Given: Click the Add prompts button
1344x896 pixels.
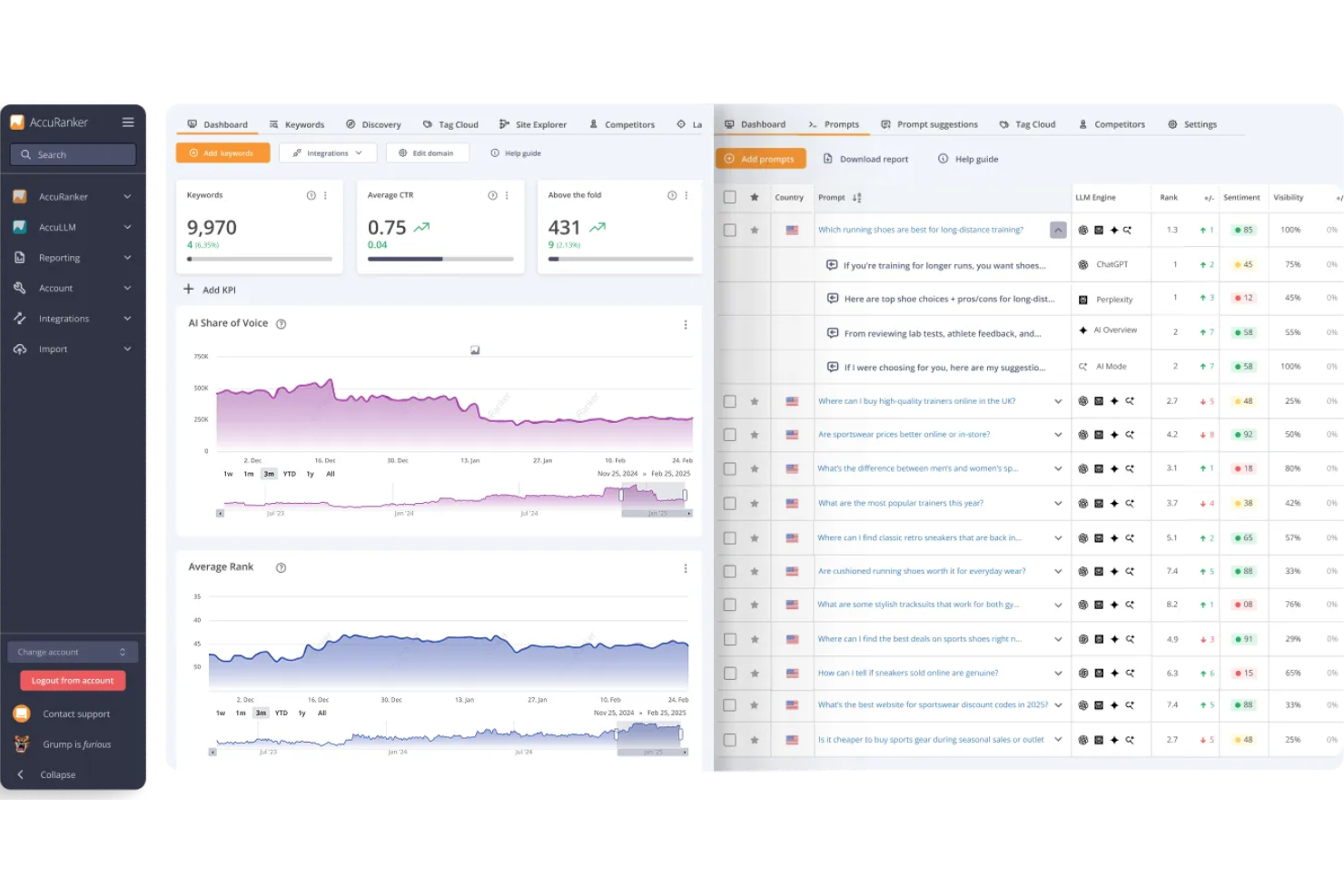Looking at the screenshot, I should (760, 158).
